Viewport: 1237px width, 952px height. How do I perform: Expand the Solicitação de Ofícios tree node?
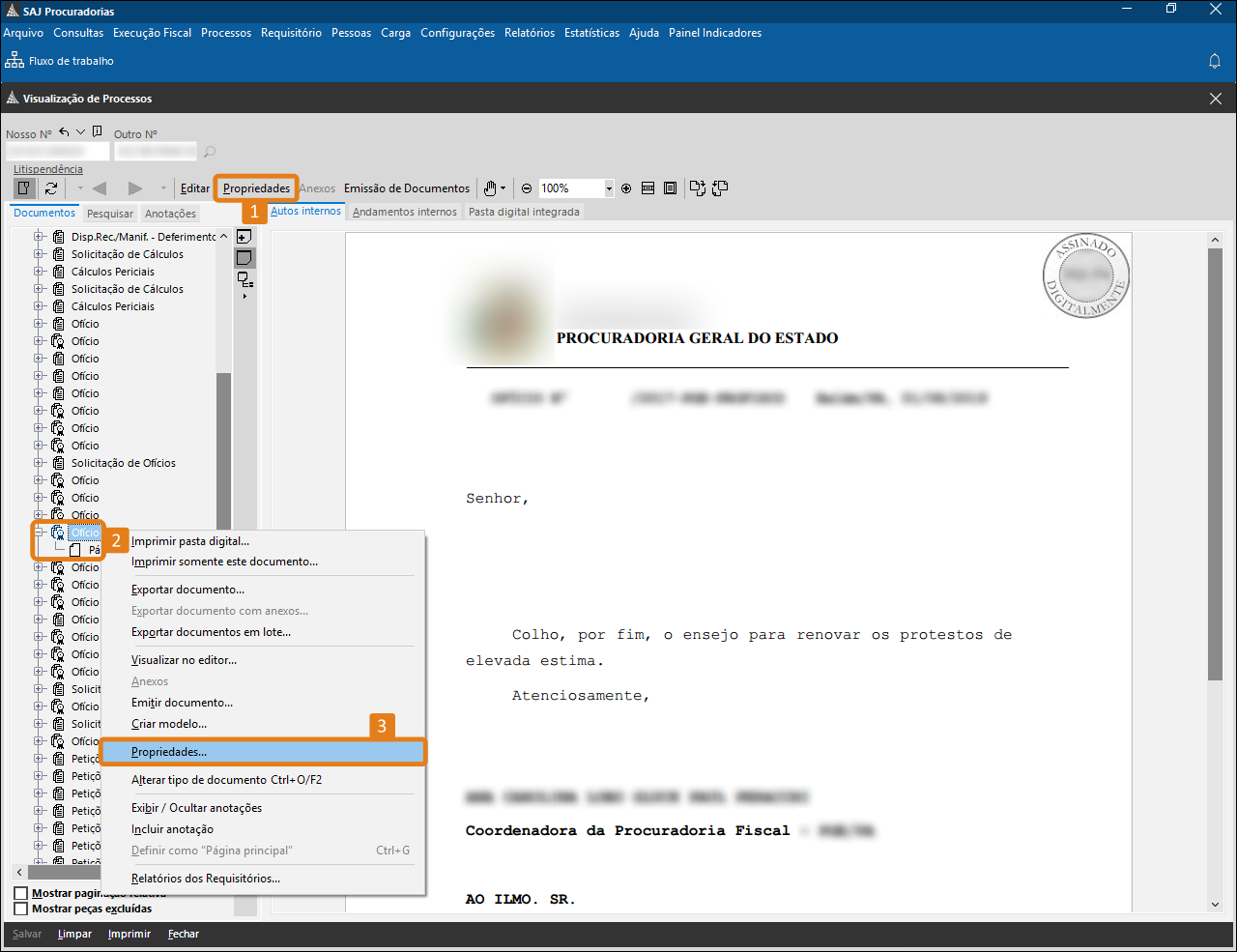click(39, 463)
